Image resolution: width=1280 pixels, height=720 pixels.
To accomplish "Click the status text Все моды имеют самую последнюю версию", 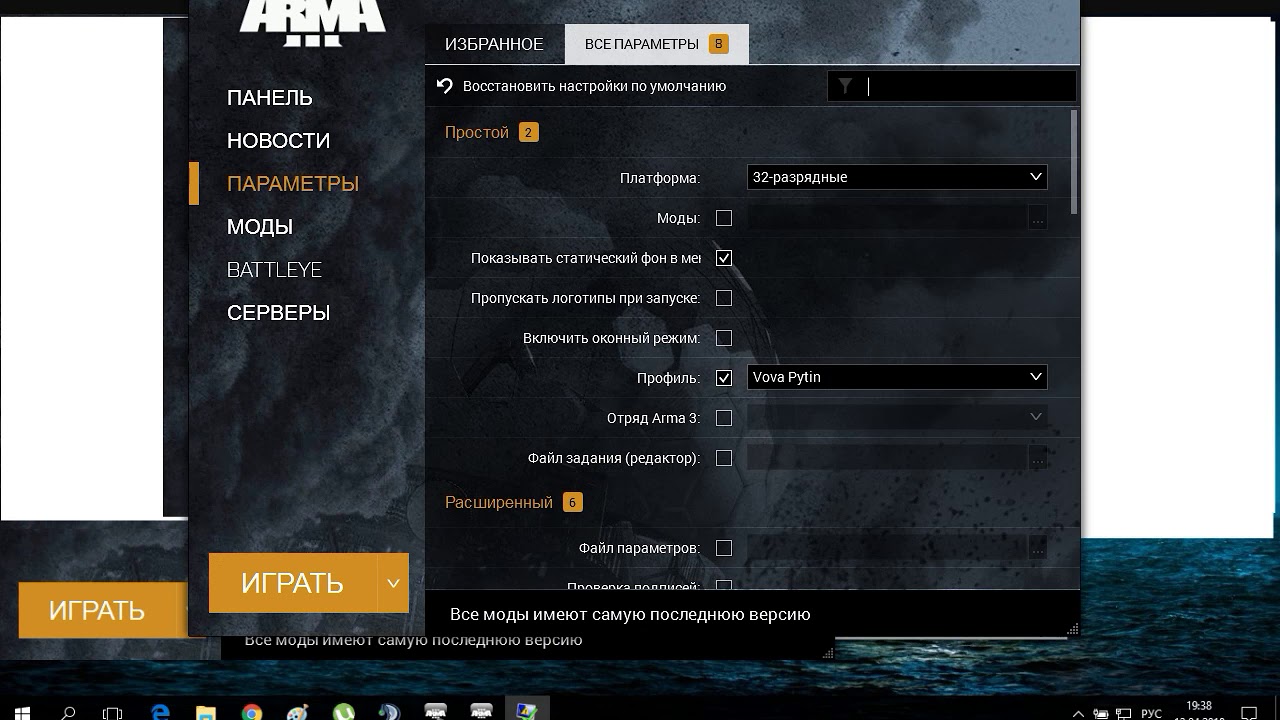I will click(630, 614).
